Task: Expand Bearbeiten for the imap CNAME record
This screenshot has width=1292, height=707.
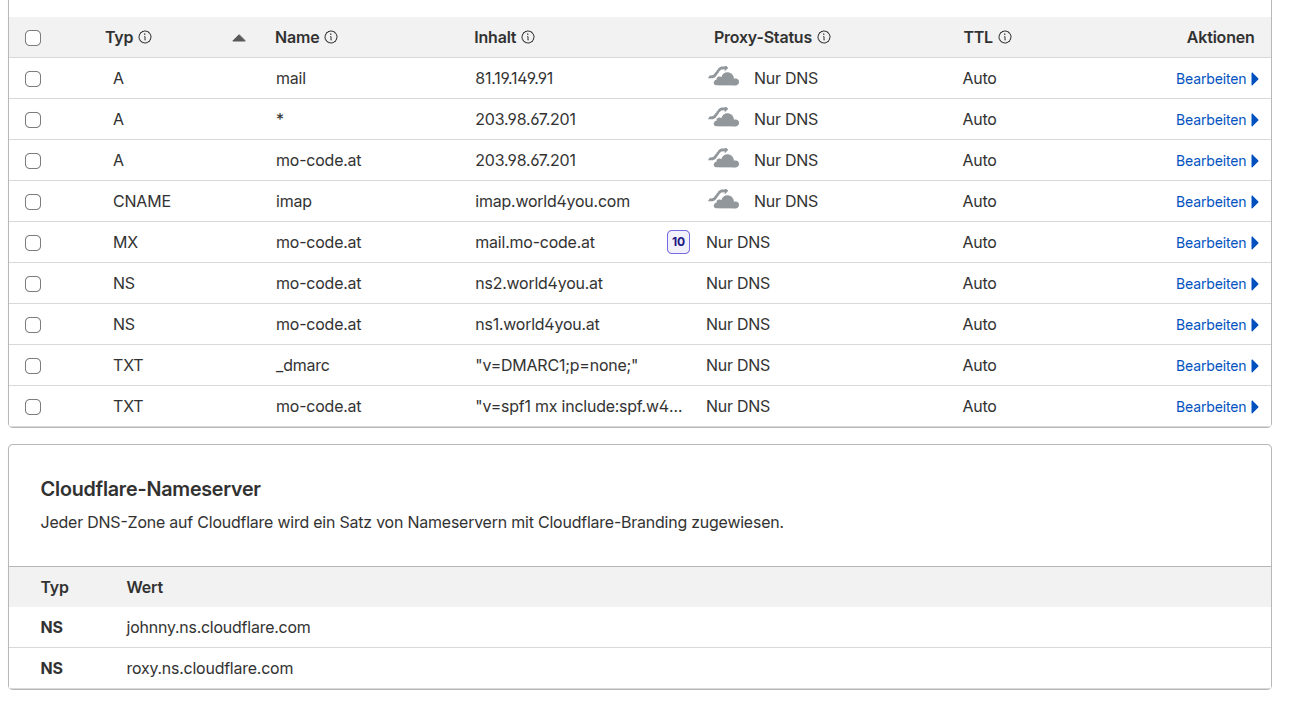Action: [1217, 202]
